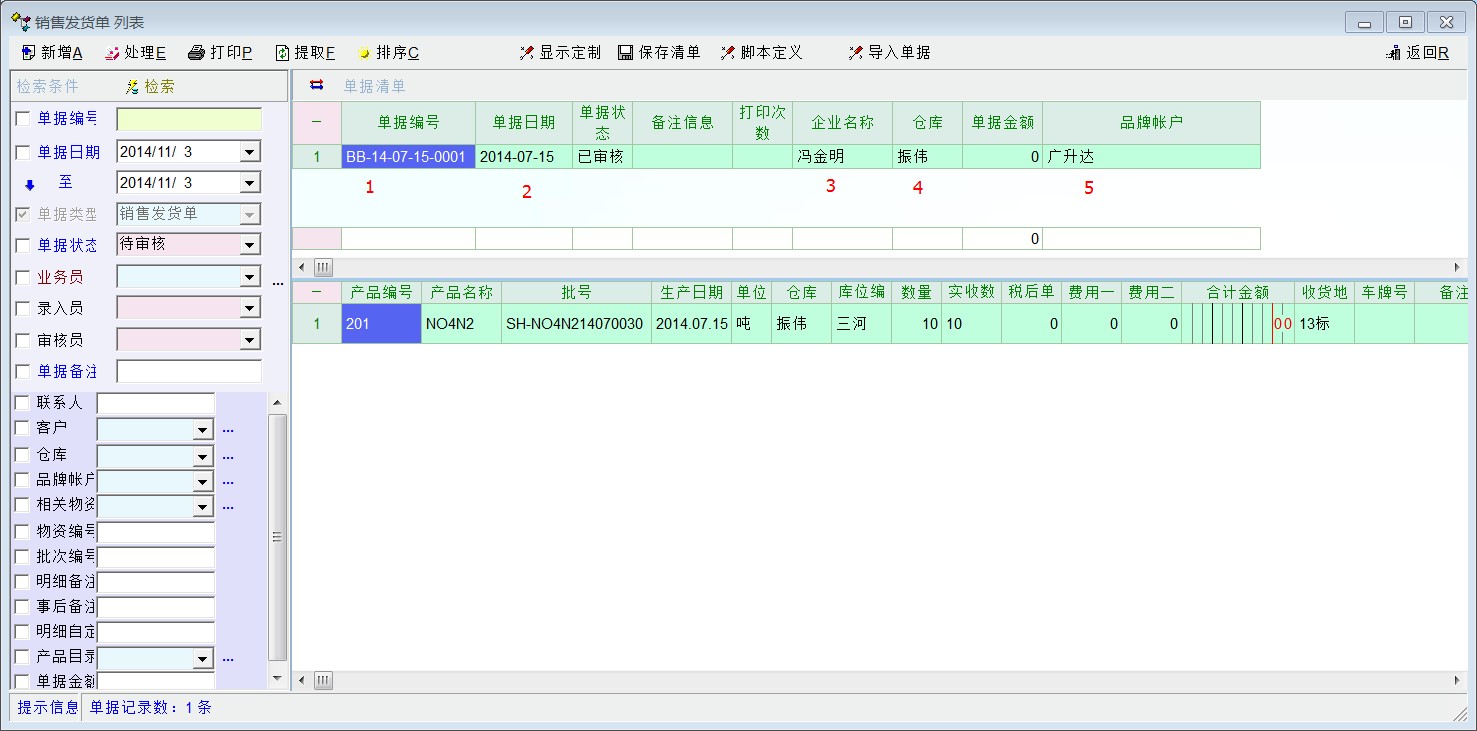
Task: Click the 单据编号 column header
Action: click(408, 123)
